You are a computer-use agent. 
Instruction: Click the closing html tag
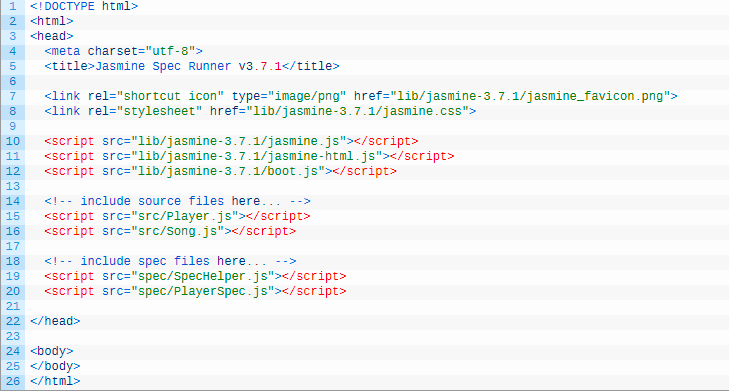pyautogui.click(x=55, y=381)
